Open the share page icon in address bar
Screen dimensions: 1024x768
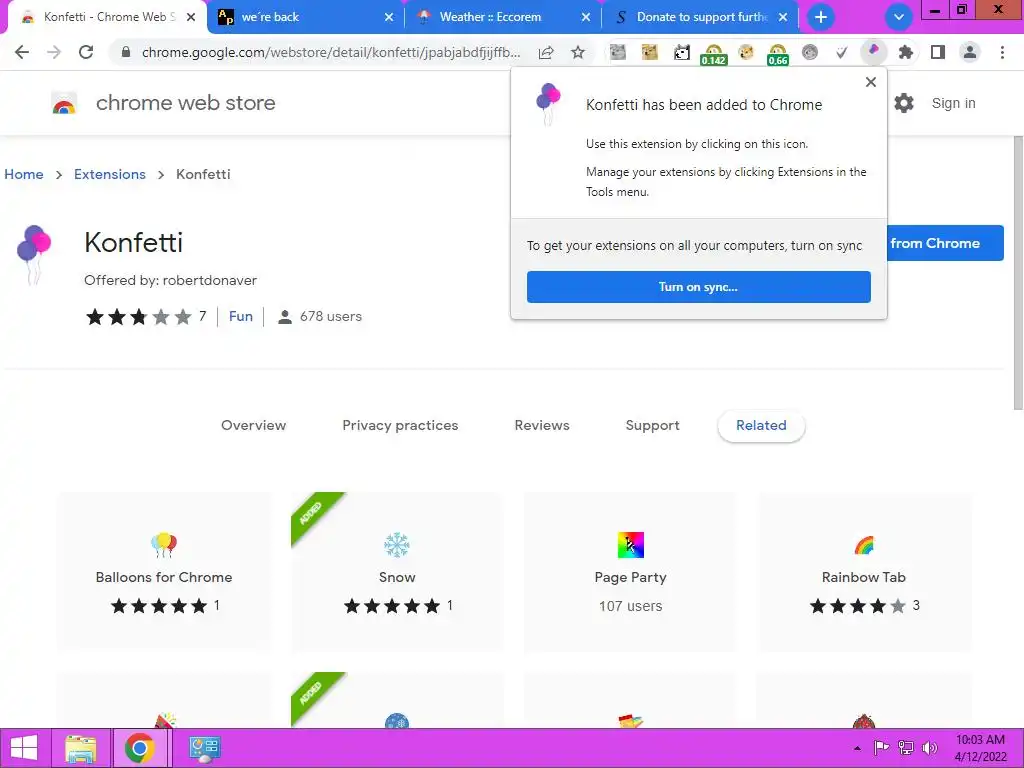pos(546,52)
